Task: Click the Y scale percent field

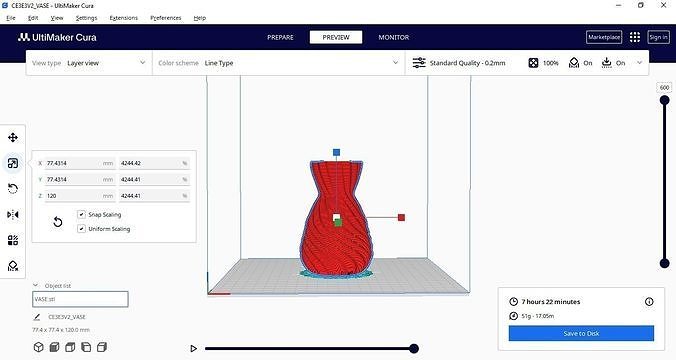Action: [154, 179]
